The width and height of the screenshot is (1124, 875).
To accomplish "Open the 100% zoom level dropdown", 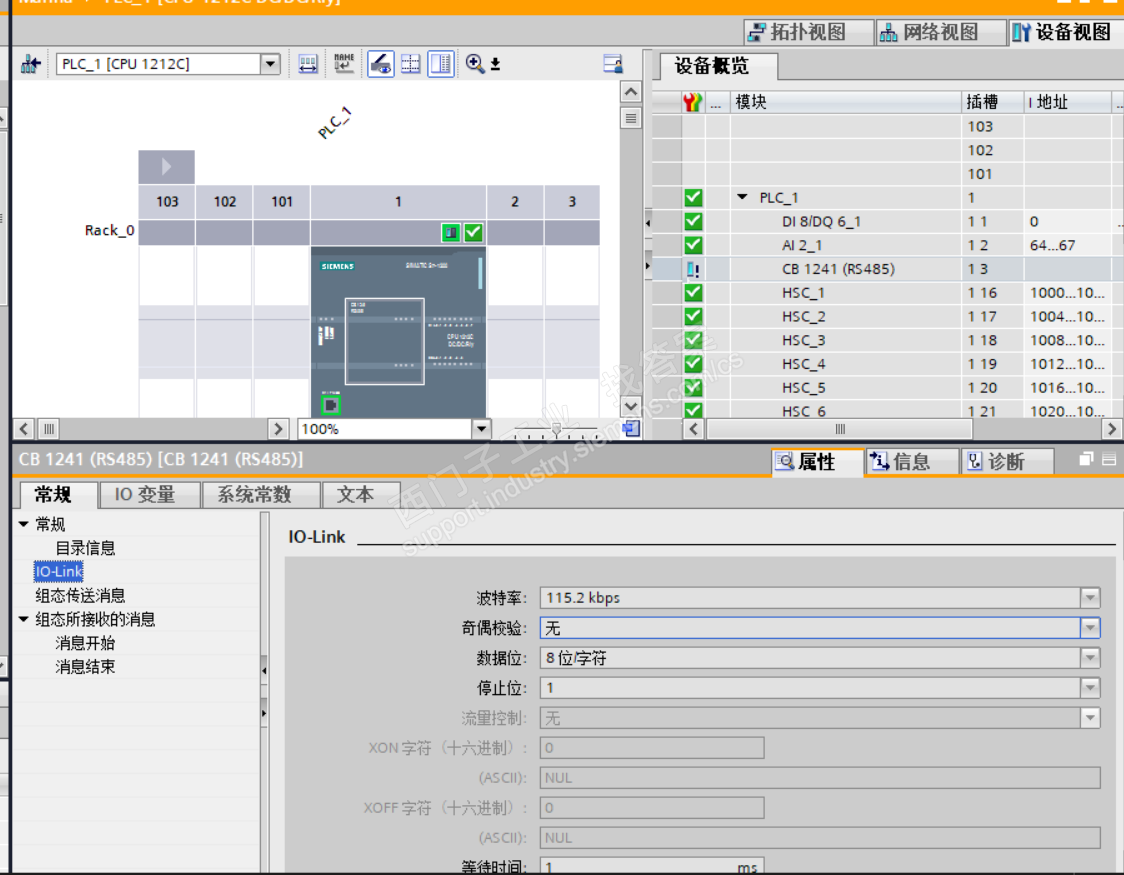I will coord(482,429).
